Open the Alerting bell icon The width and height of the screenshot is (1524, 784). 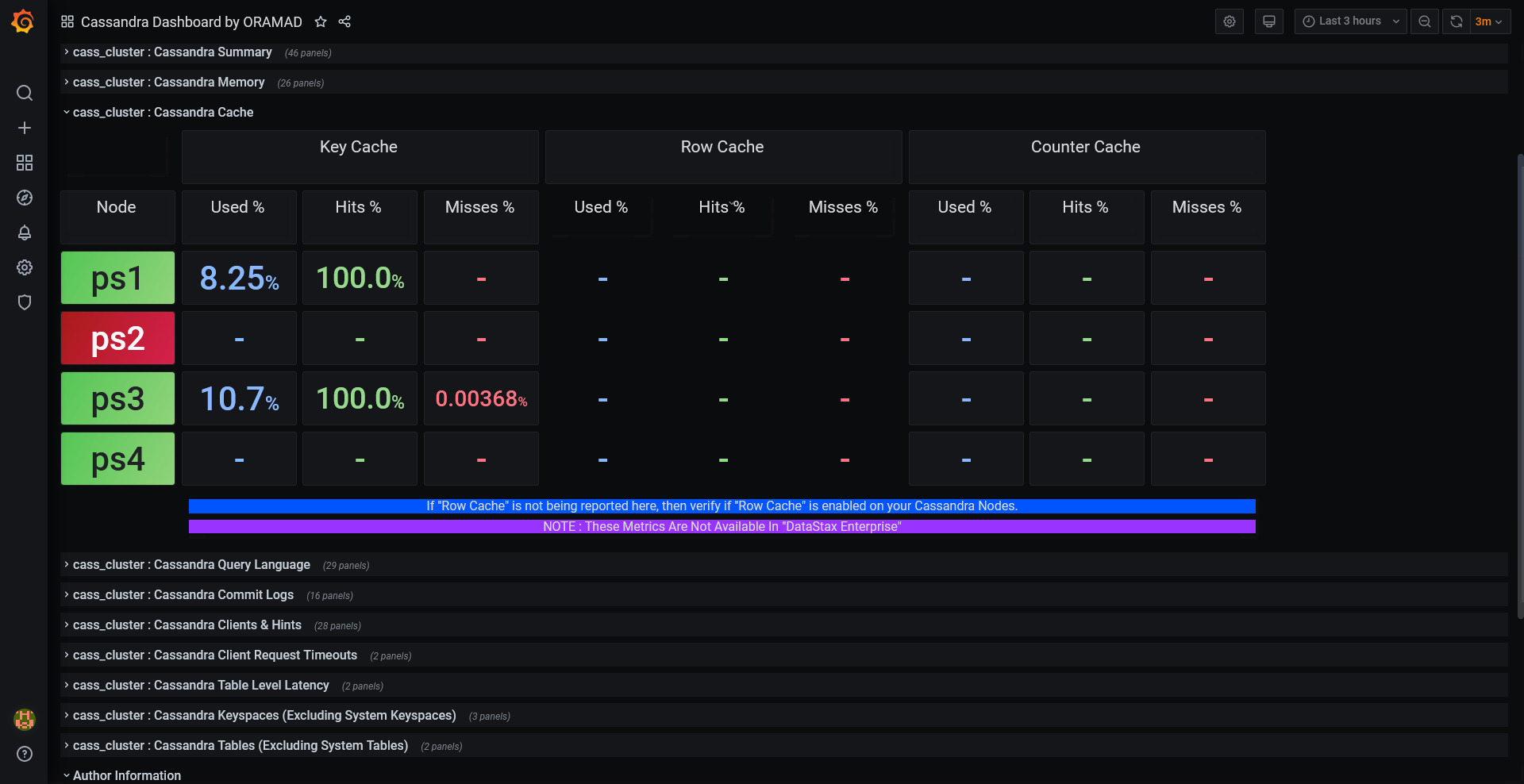point(25,233)
